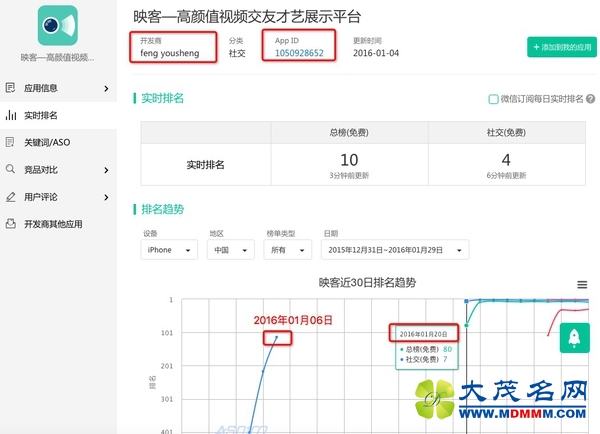600x434 pixels.
Task: Click developer name feng yousheng
Action: (170, 53)
